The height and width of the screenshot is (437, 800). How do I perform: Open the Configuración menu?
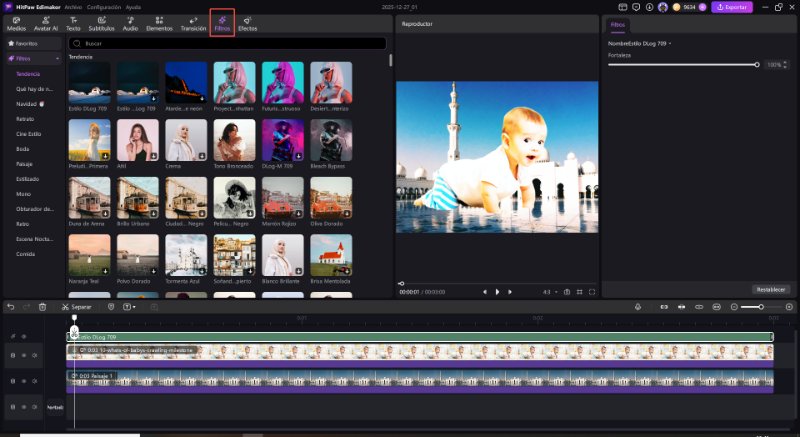pyautogui.click(x=104, y=7)
